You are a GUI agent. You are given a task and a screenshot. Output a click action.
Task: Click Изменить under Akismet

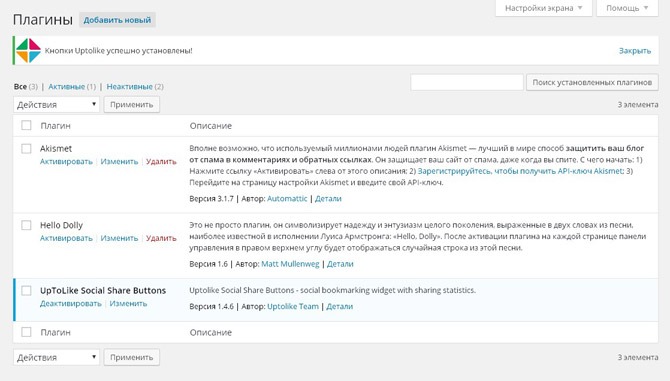click(119, 161)
